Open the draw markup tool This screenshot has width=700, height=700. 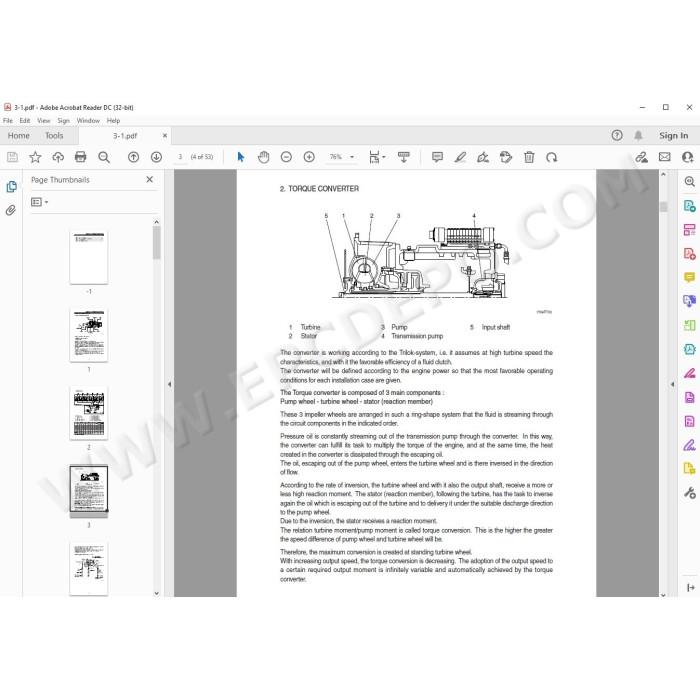click(x=483, y=157)
